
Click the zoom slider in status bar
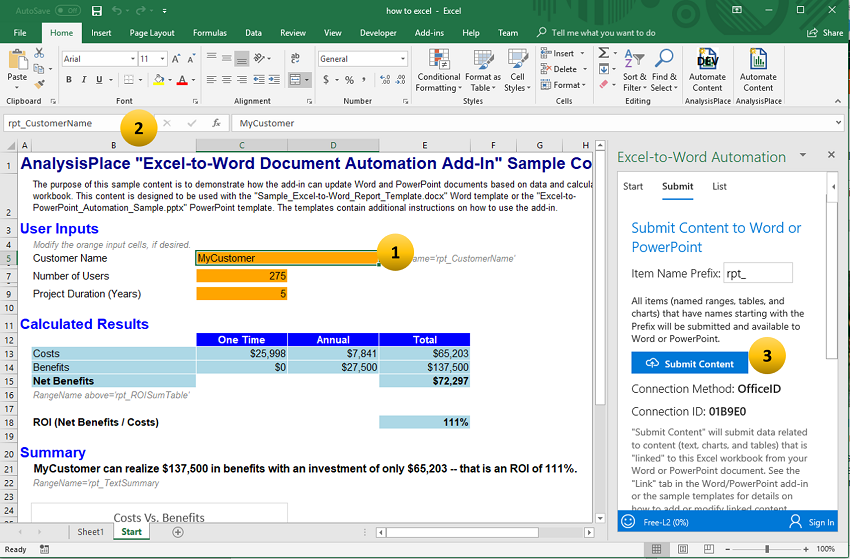point(769,549)
